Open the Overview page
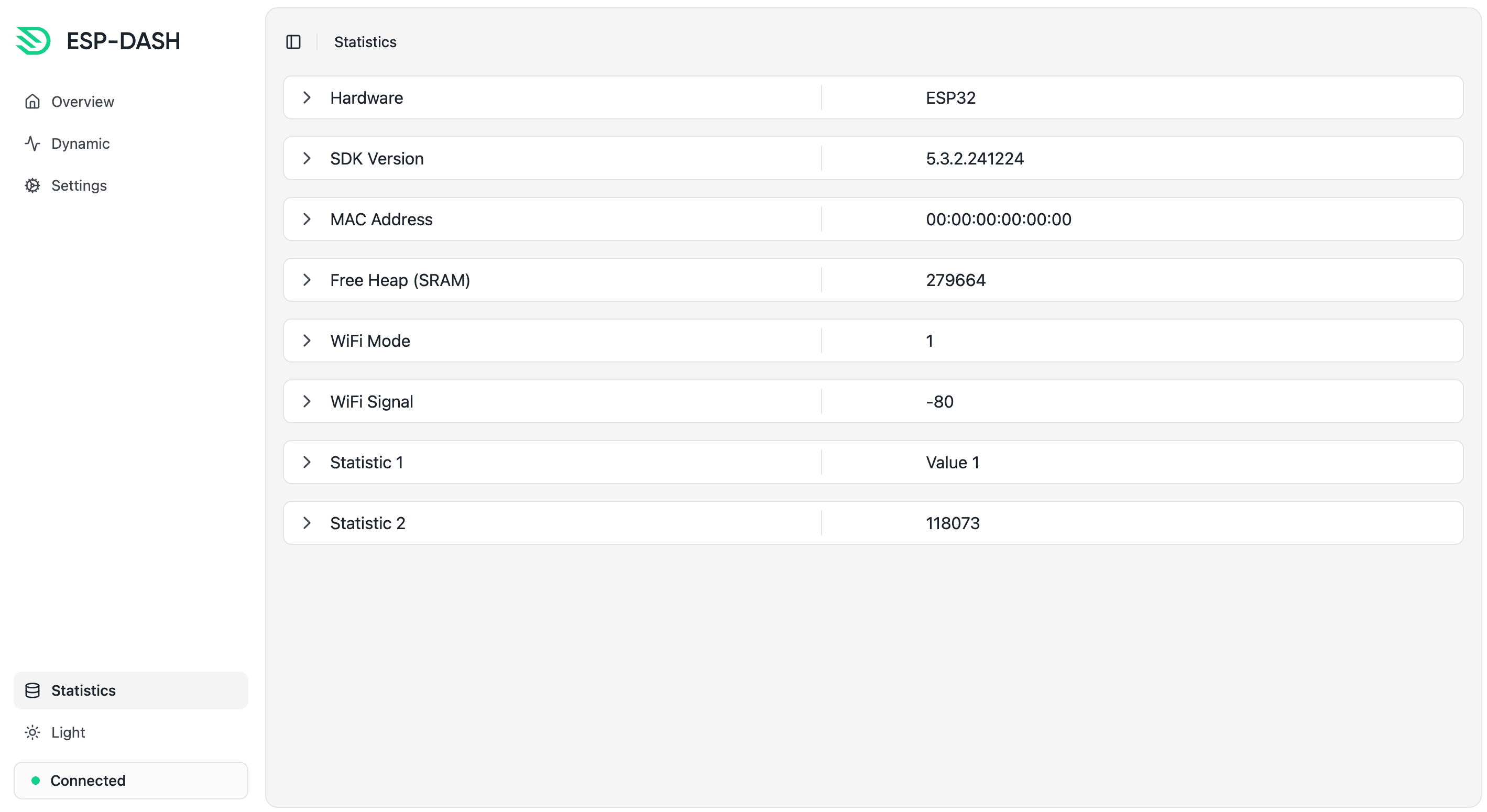1487x812 pixels. click(x=131, y=102)
